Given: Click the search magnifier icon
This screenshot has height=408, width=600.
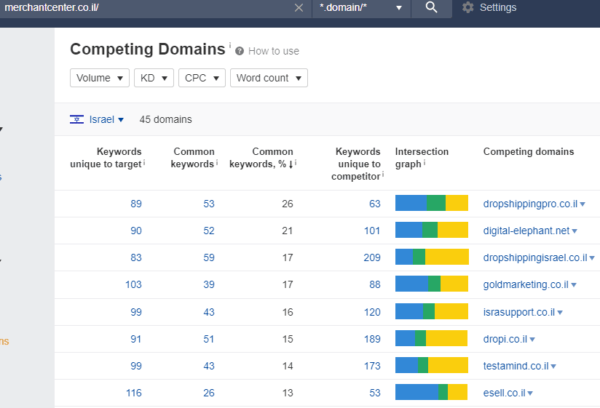Looking at the screenshot, I should [x=431, y=7].
